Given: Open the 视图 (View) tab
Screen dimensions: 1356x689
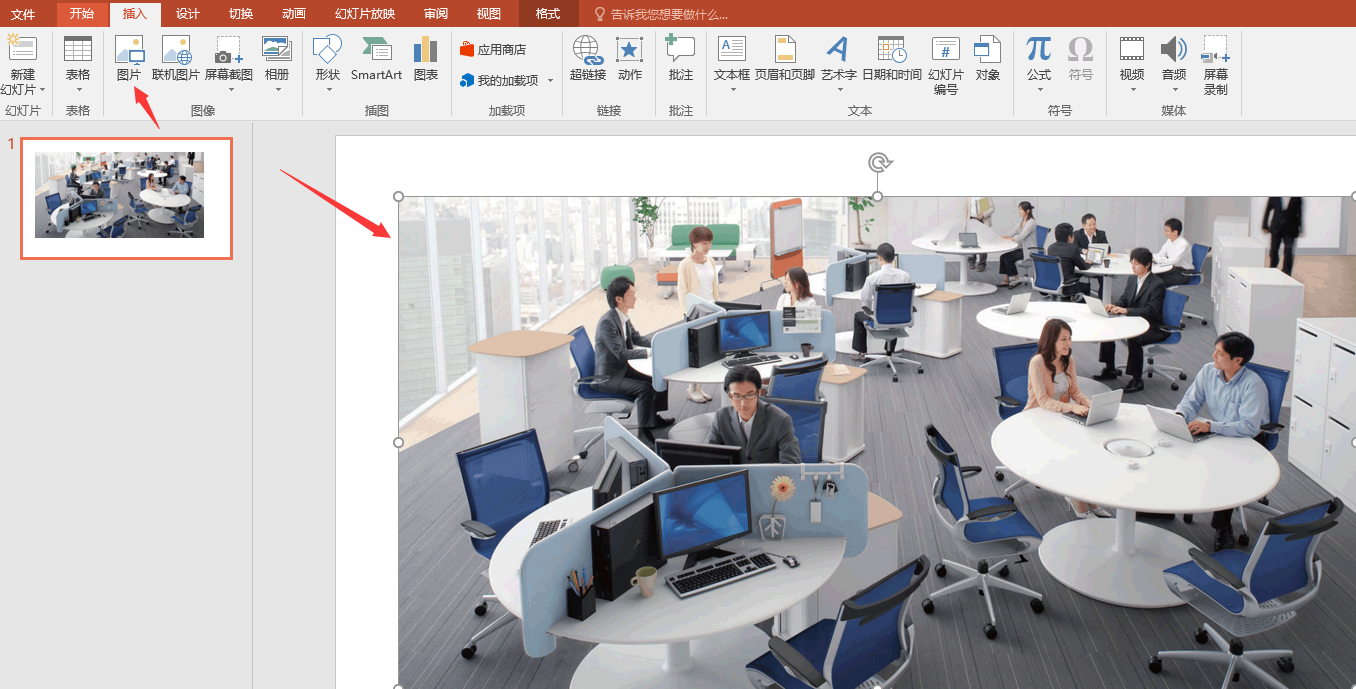Looking at the screenshot, I should tap(489, 14).
